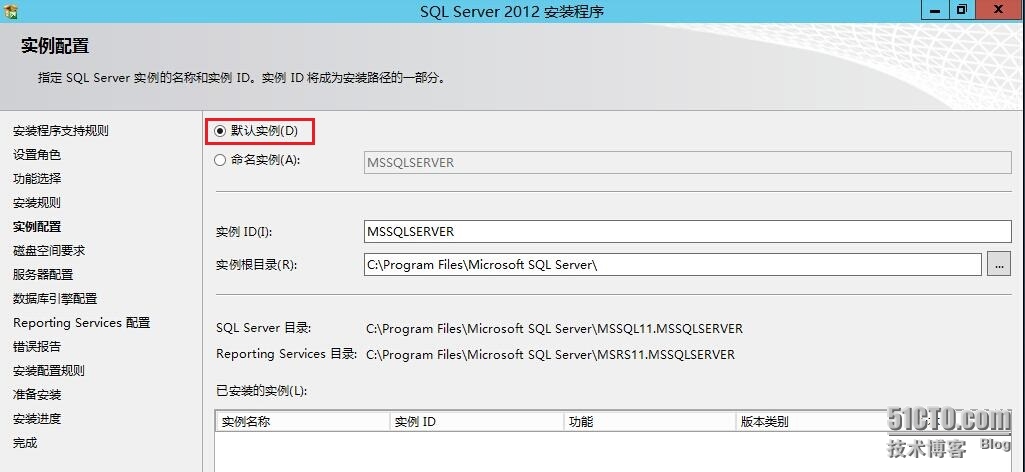Click the Reporting Services directory path MSRS11.MSSQLSERVER

click(550, 354)
